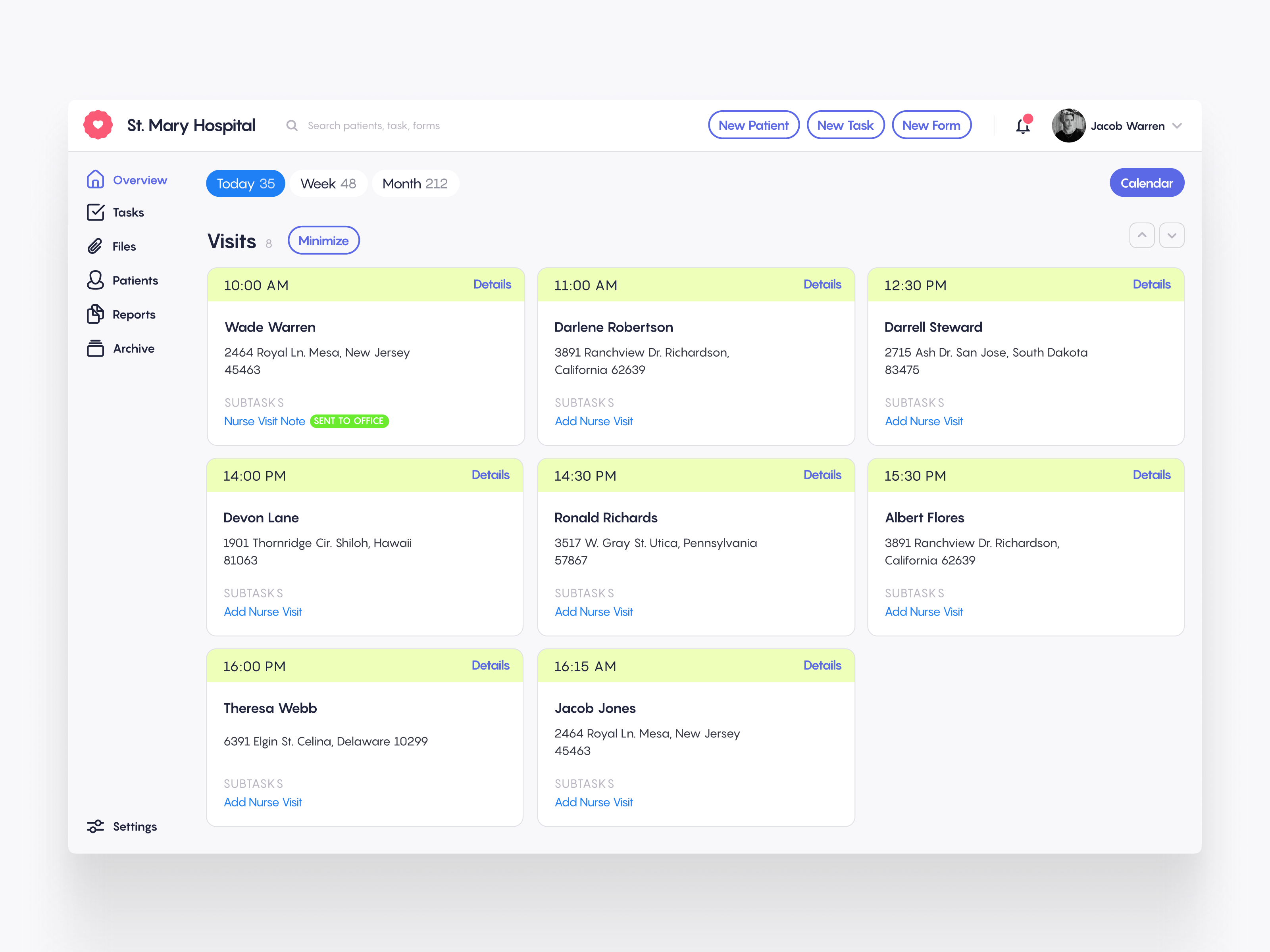Screen dimensions: 1270x952
Task: Switch to the Month 212 tab
Action: 415,183
